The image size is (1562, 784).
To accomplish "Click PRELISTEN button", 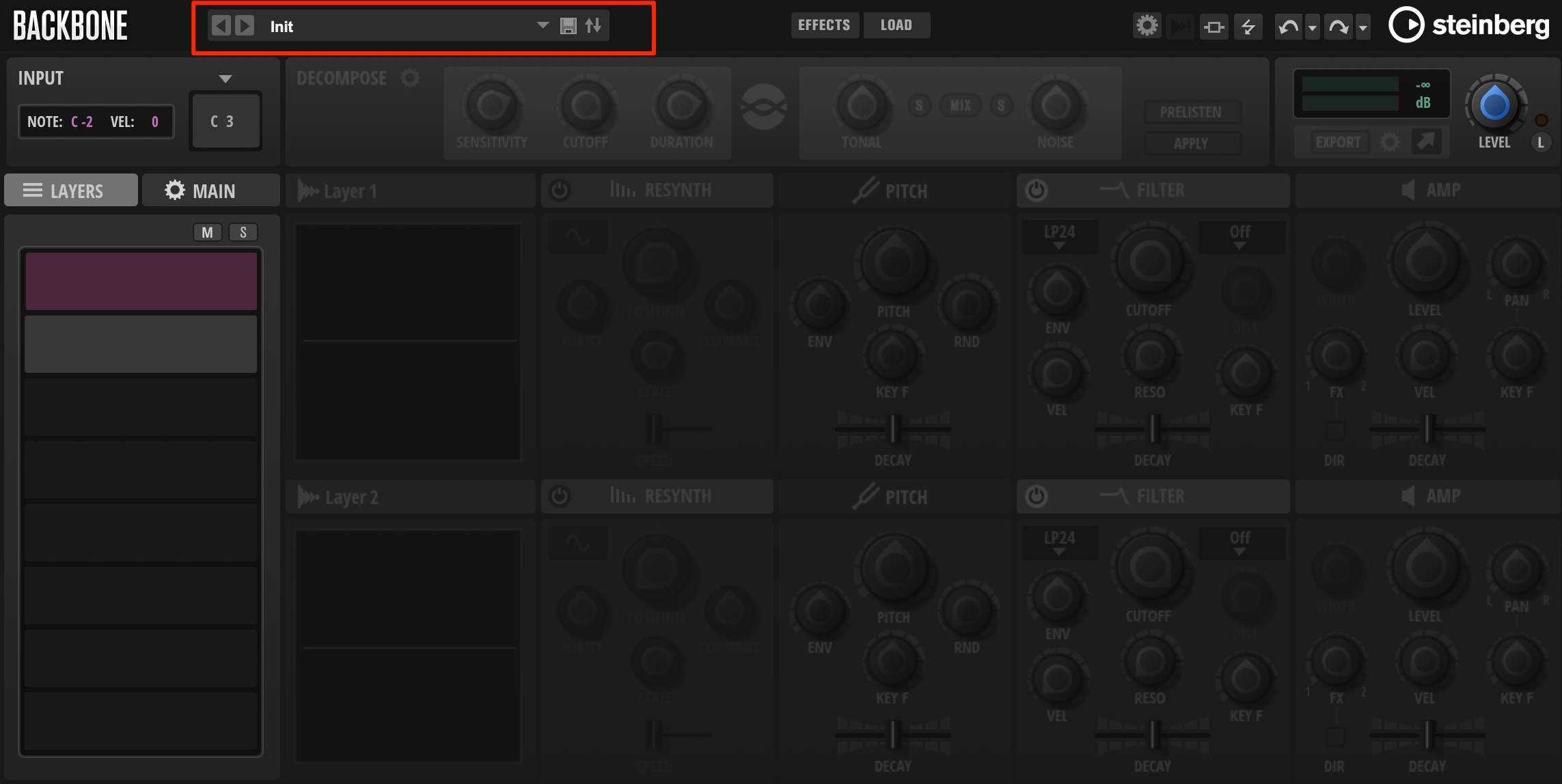I will coord(1191,112).
